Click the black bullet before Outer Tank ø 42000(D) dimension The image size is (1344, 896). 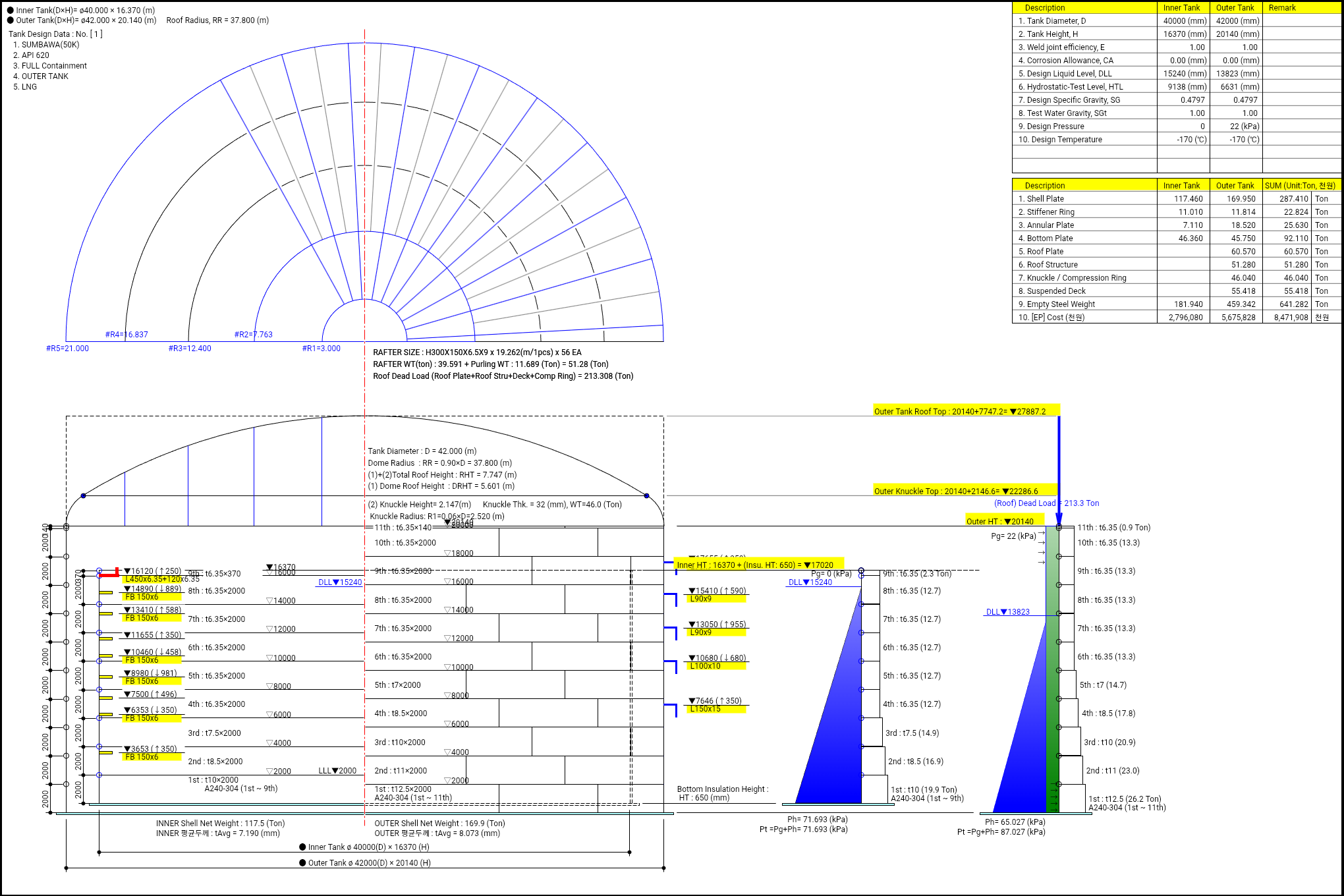(302, 863)
